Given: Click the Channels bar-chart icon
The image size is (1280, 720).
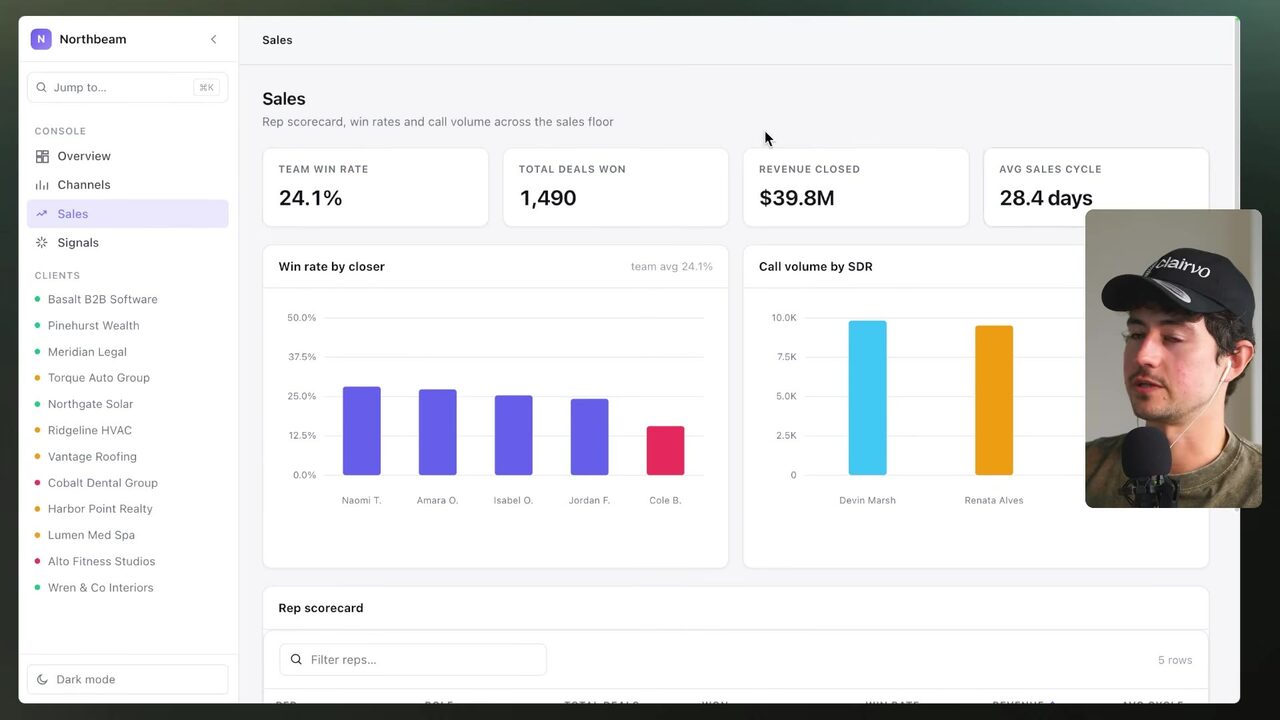Looking at the screenshot, I should [x=42, y=185].
